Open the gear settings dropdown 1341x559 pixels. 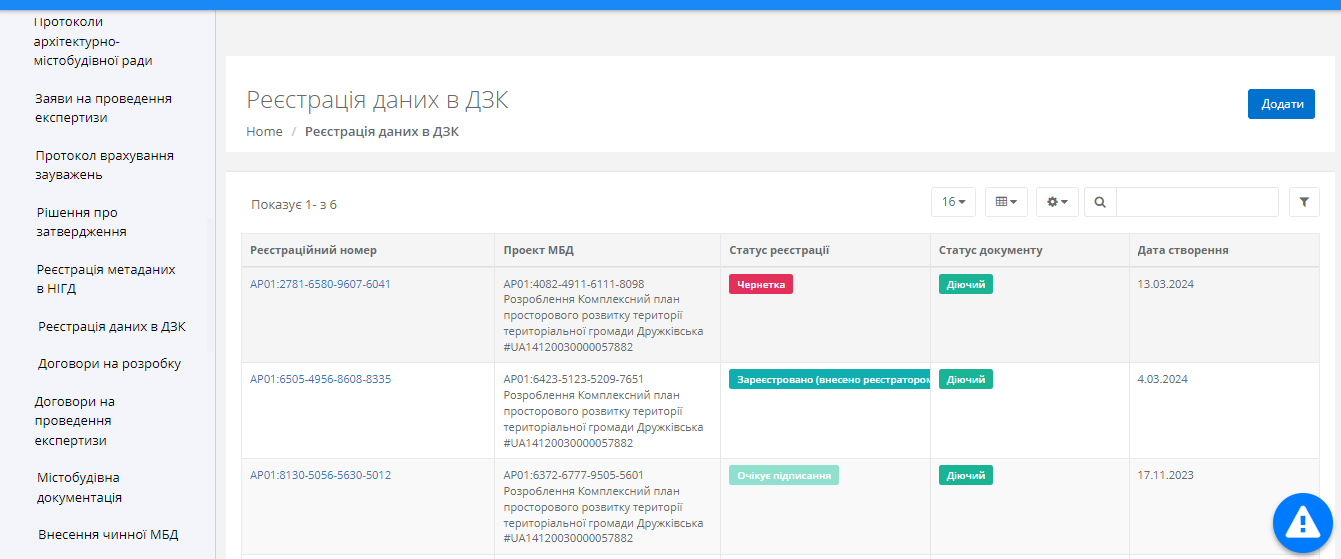(x=1057, y=202)
